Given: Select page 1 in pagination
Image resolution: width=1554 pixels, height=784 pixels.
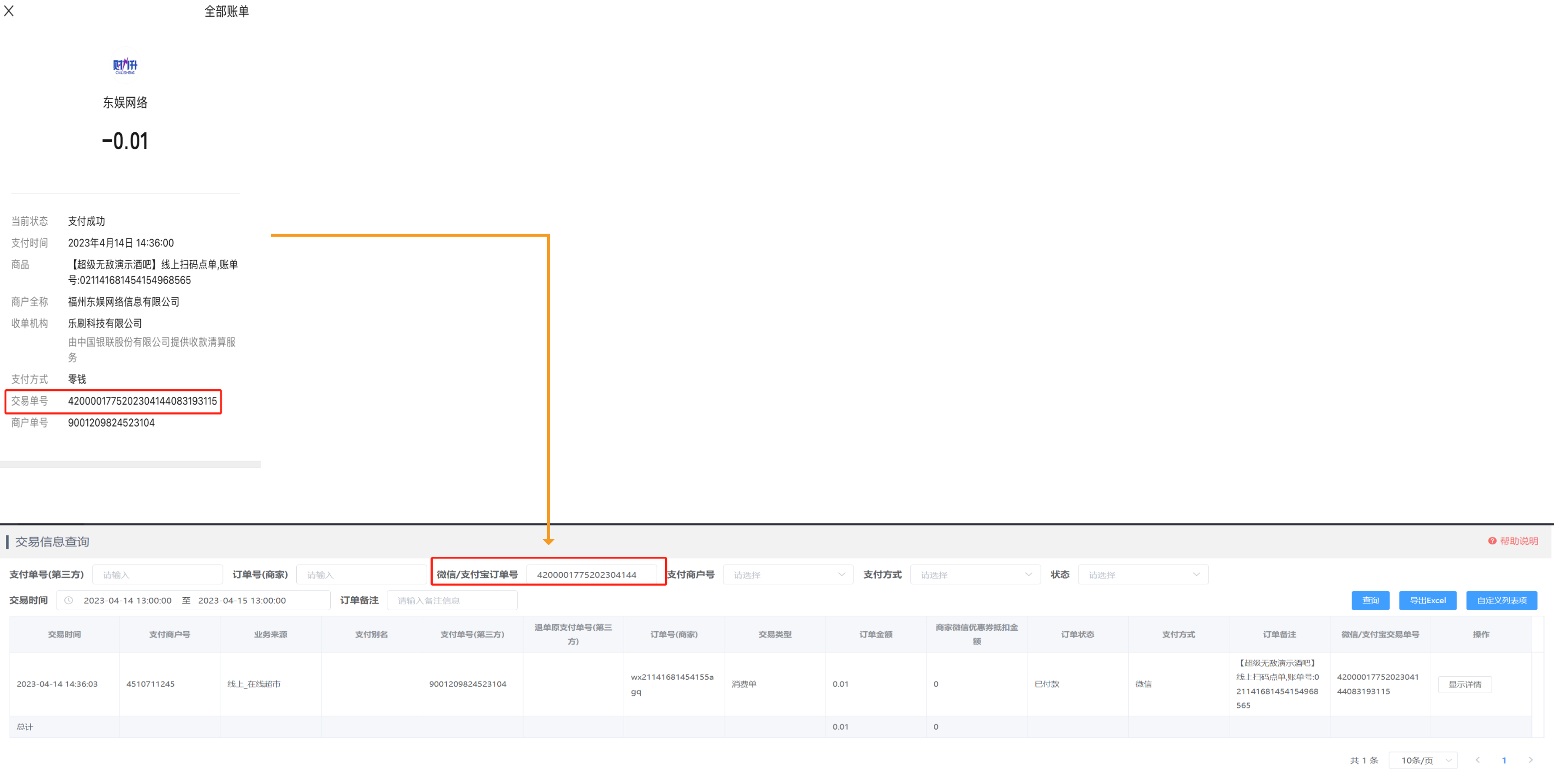Looking at the screenshot, I should click(1504, 760).
